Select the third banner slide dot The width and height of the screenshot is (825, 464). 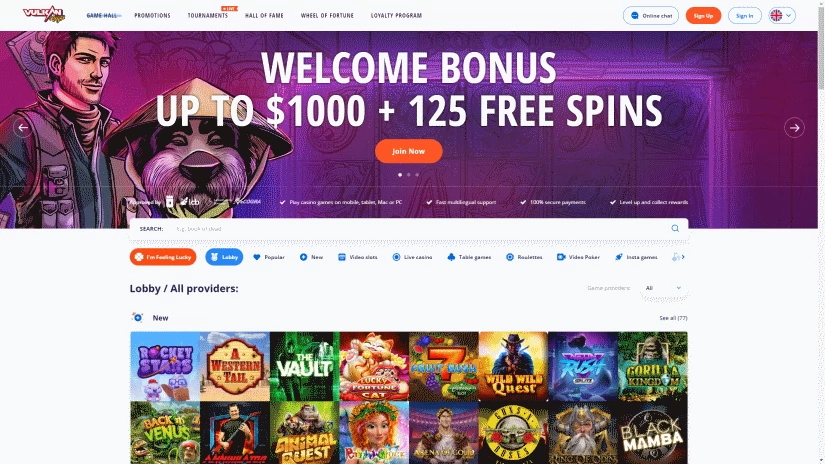(x=417, y=175)
